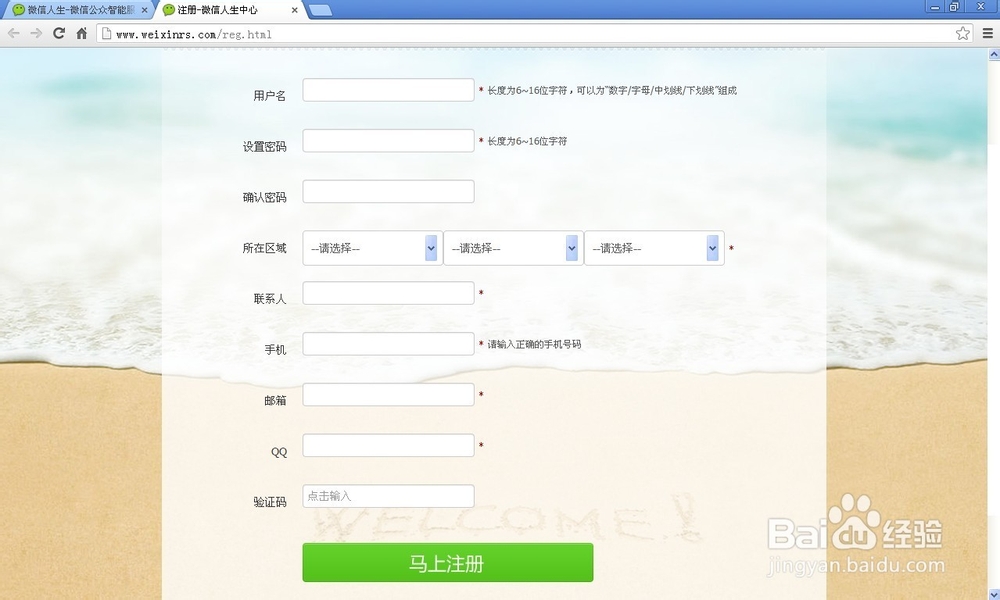
Task: Click the bookmark star in address bar
Action: coord(962,32)
